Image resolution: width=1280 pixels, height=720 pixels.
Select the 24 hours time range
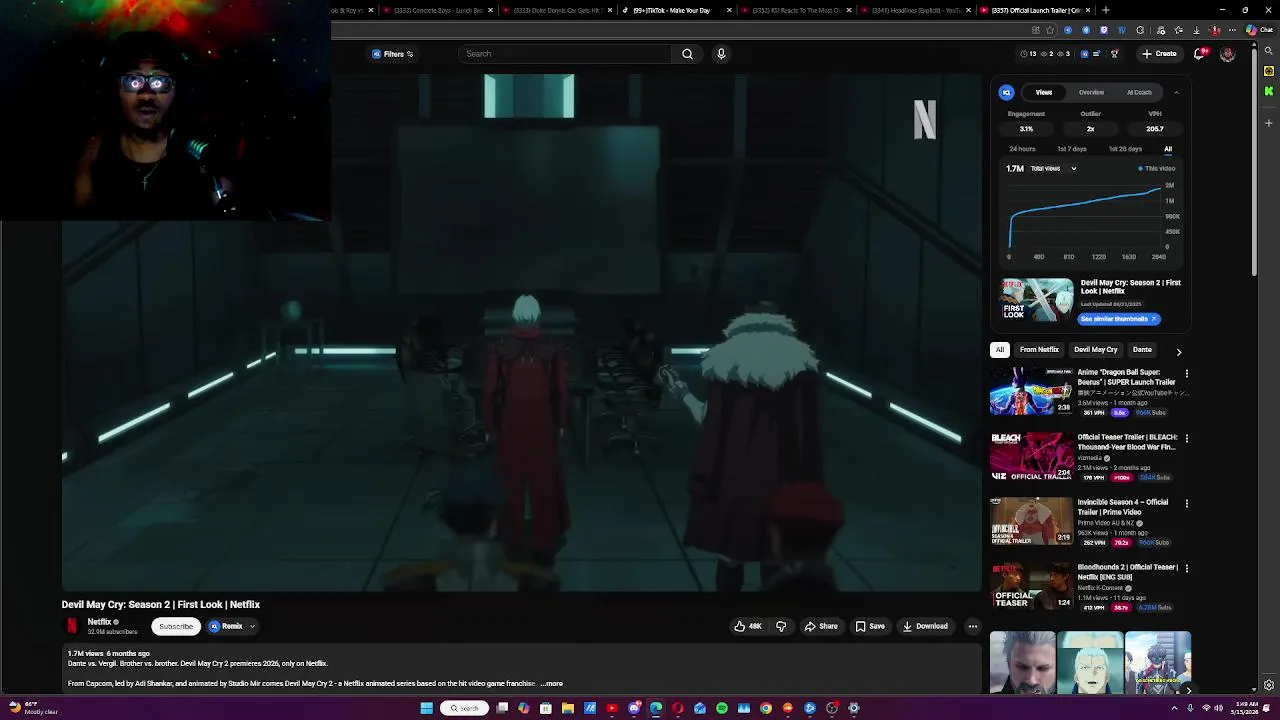click(x=1022, y=149)
